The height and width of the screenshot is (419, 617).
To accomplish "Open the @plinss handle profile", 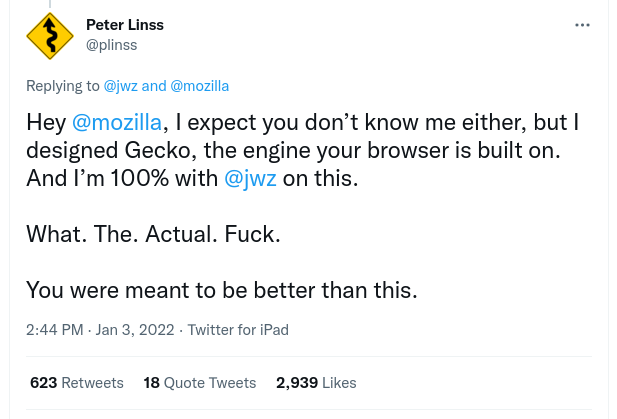I will [x=111, y=45].
